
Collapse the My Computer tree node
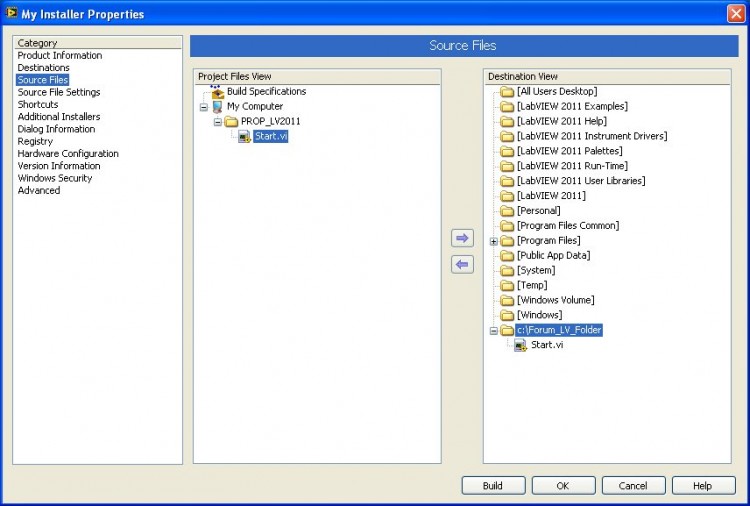tap(204, 107)
